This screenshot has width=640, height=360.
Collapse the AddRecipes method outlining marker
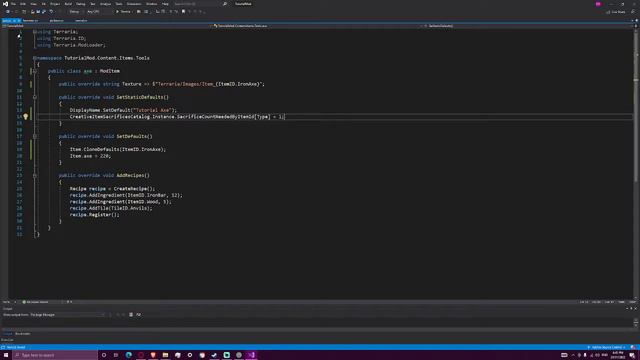(35, 176)
